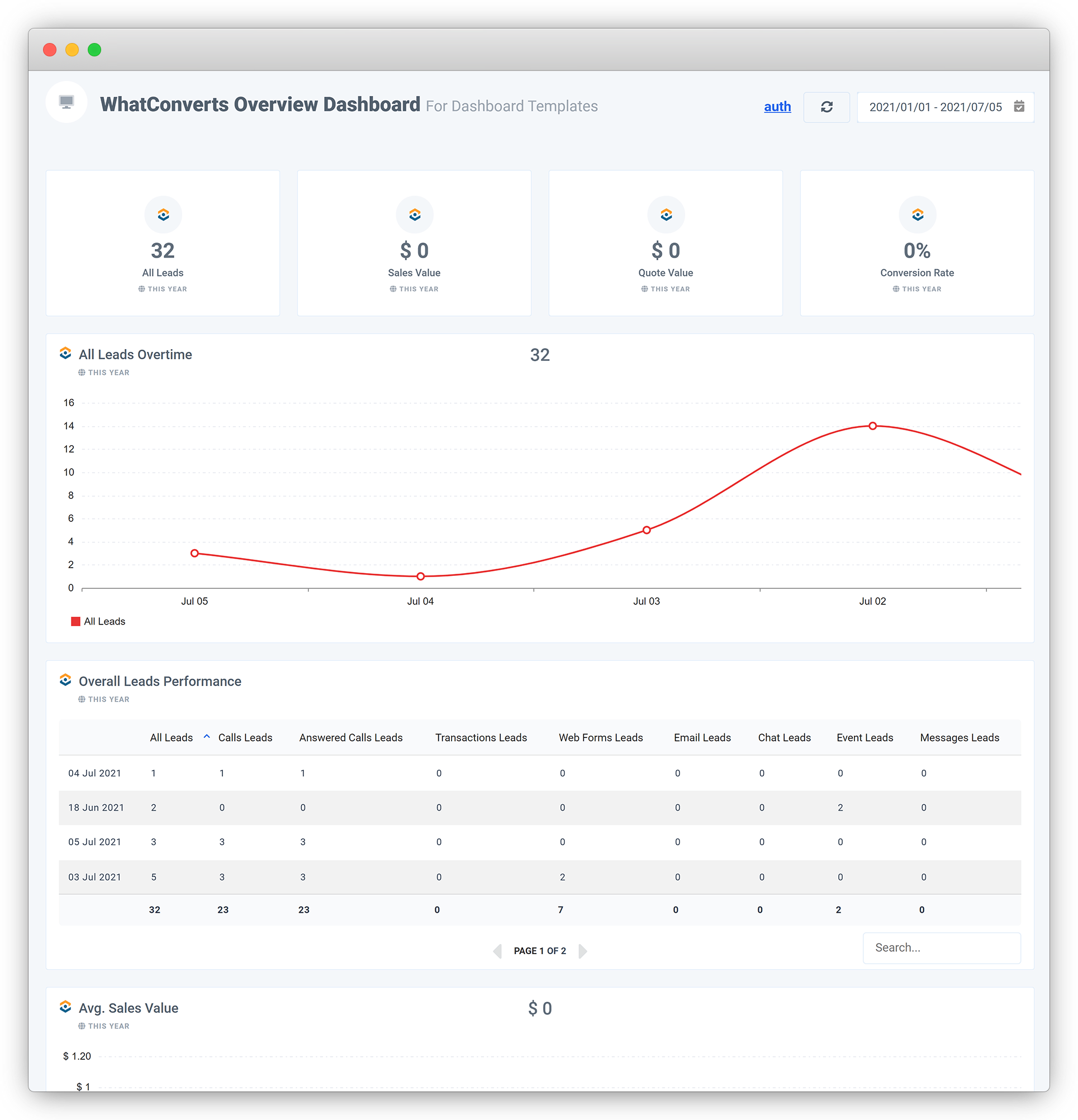
Task: Click logo icon beside All Leads Overtime
Action: click(x=66, y=354)
